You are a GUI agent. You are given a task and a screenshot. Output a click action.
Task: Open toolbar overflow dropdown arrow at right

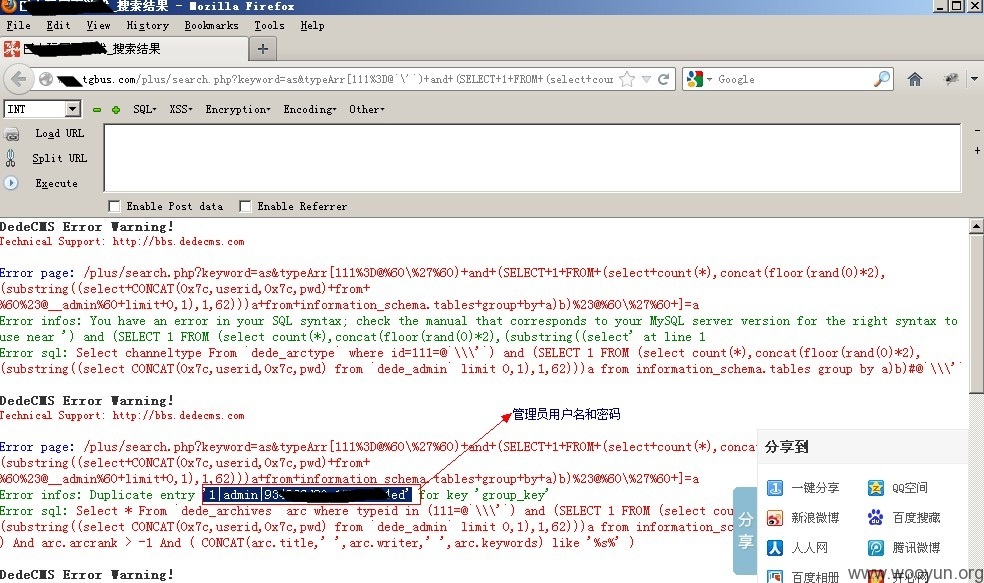point(975,79)
